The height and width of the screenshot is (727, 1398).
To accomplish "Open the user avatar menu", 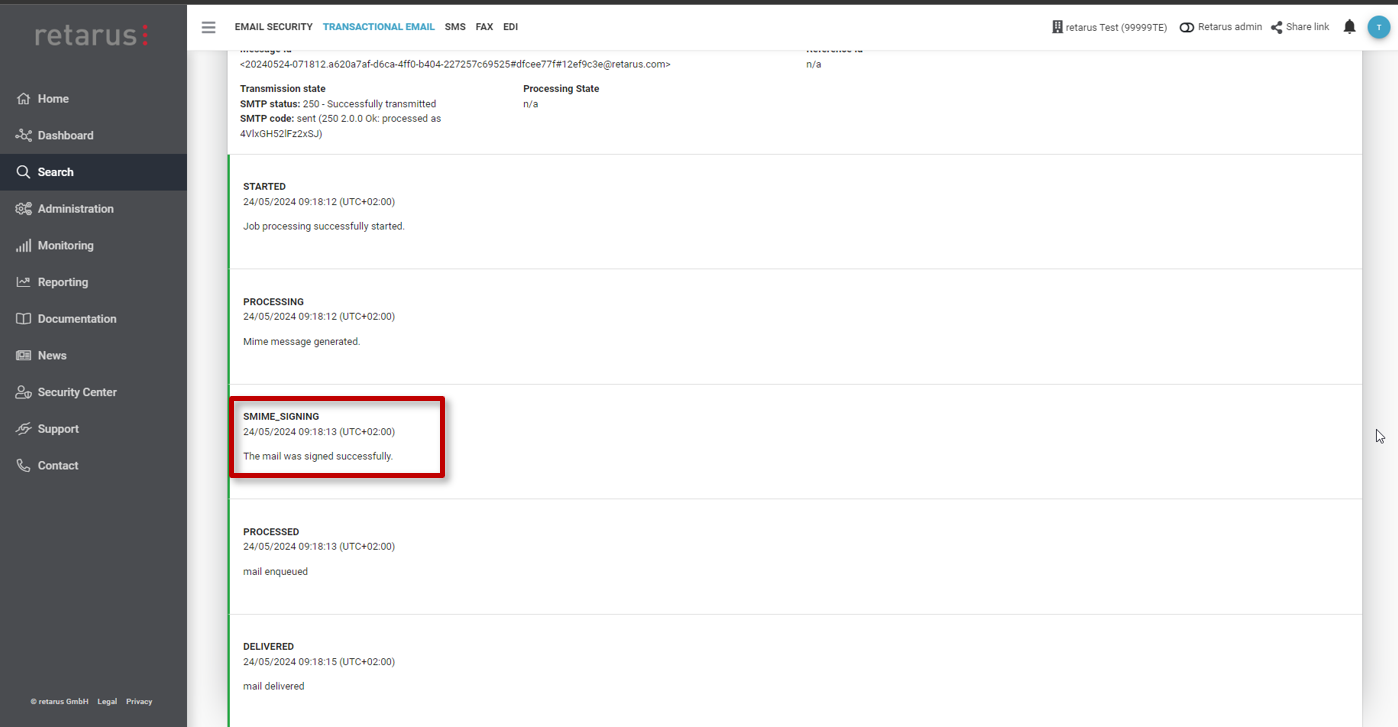I will click(1381, 26).
